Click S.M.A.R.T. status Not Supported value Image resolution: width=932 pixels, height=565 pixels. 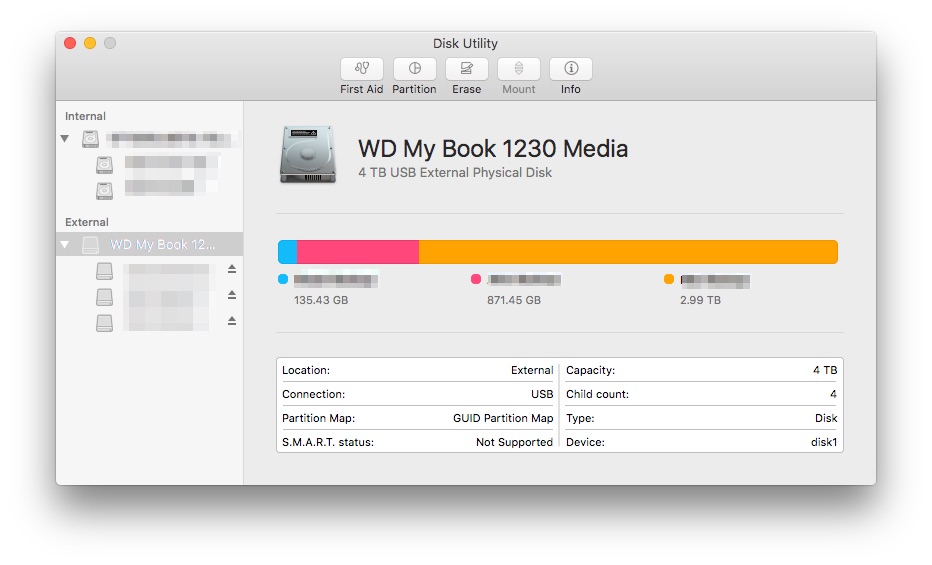pos(514,442)
